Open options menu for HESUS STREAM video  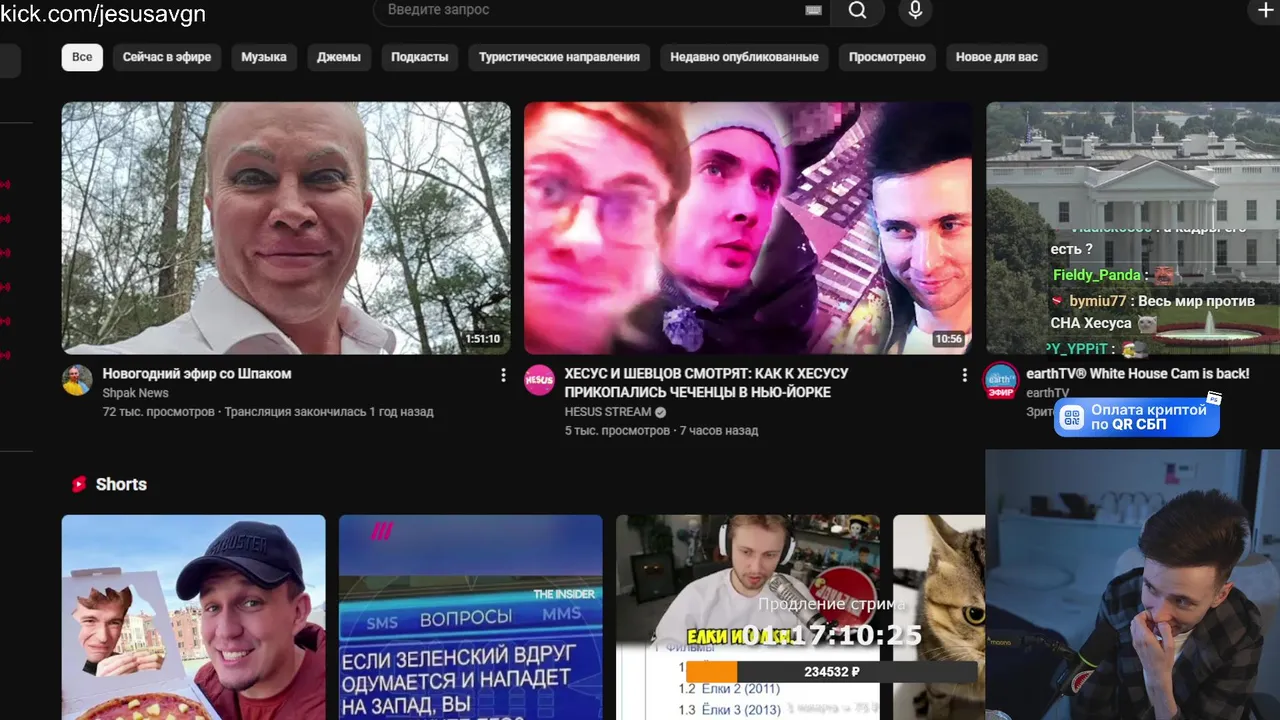[964, 375]
